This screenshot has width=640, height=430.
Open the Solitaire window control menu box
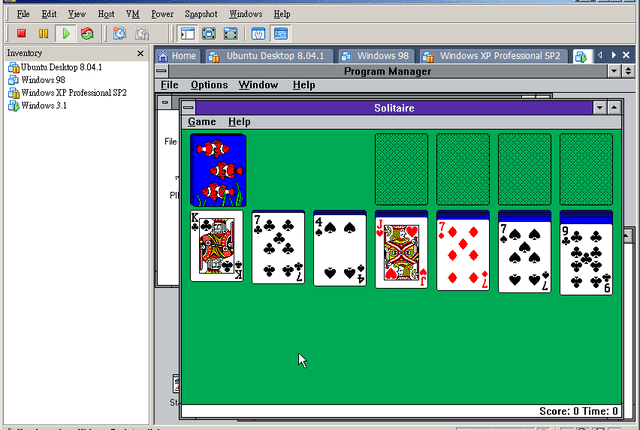click(188, 108)
